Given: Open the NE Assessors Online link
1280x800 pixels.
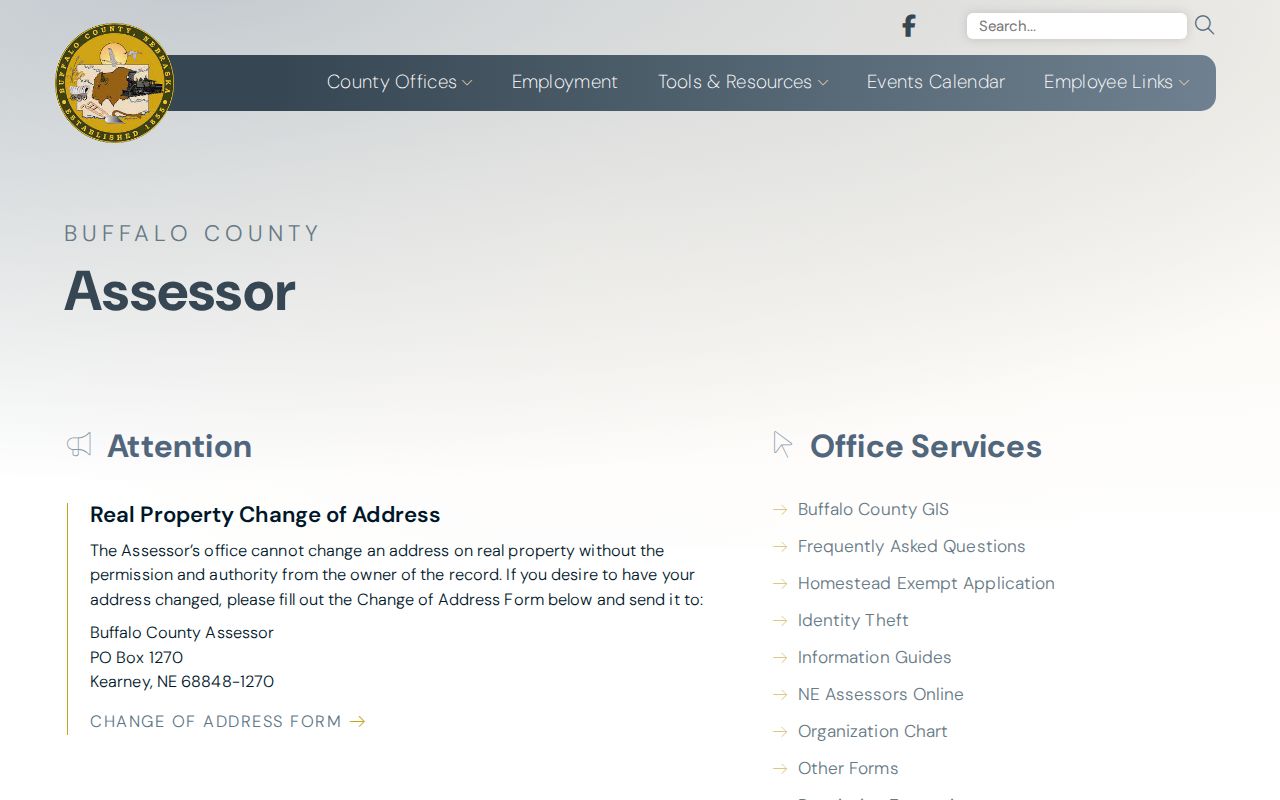Looking at the screenshot, I should click(880, 694).
